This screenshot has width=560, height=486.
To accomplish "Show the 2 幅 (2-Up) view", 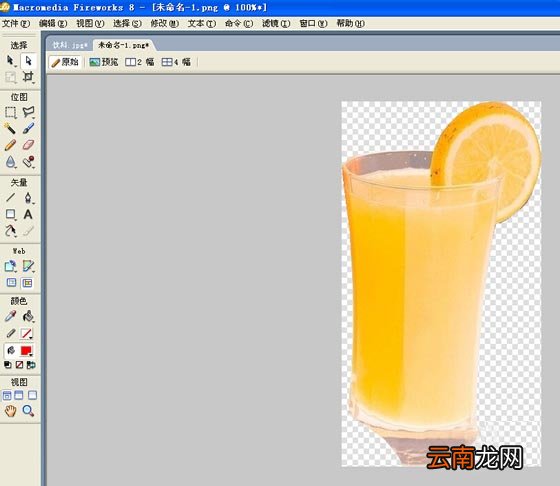I will [140, 62].
